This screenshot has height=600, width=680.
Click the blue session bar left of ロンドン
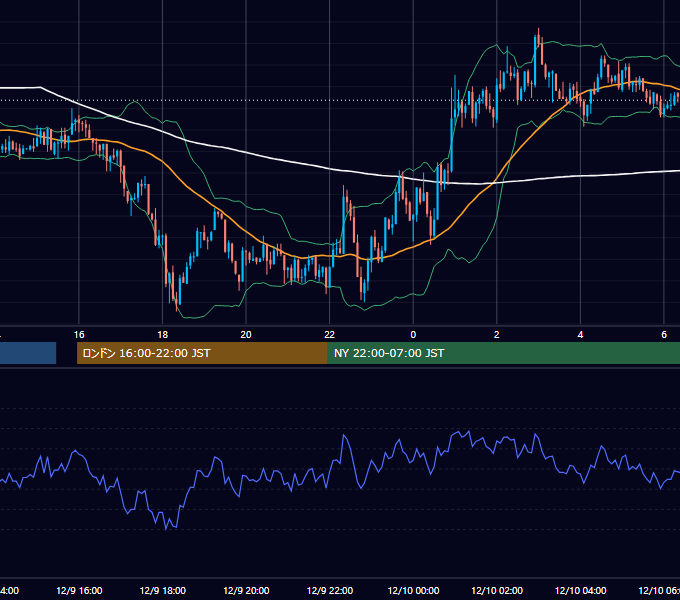tap(28, 353)
